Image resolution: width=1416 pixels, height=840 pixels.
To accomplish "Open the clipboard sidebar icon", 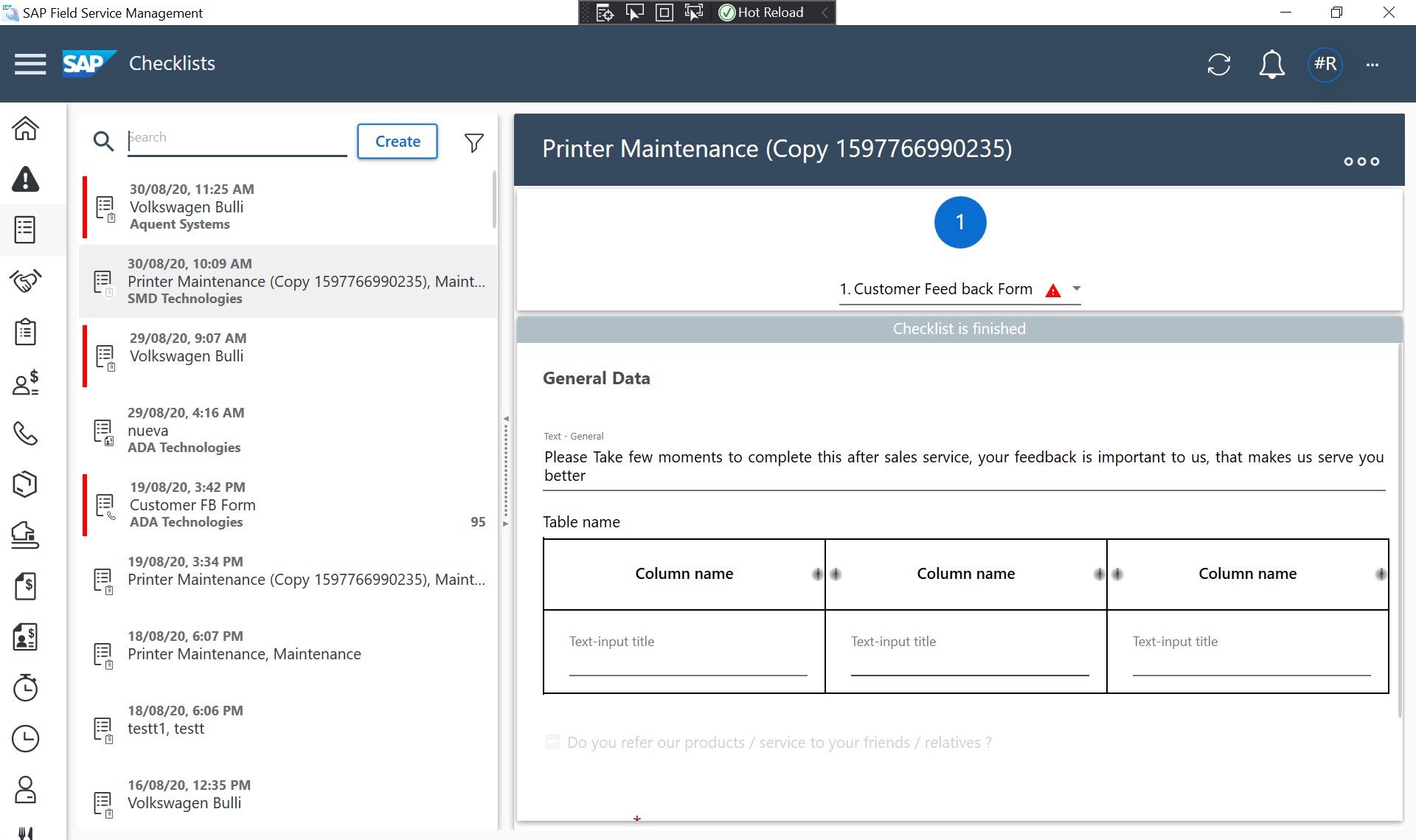I will (x=26, y=332).
